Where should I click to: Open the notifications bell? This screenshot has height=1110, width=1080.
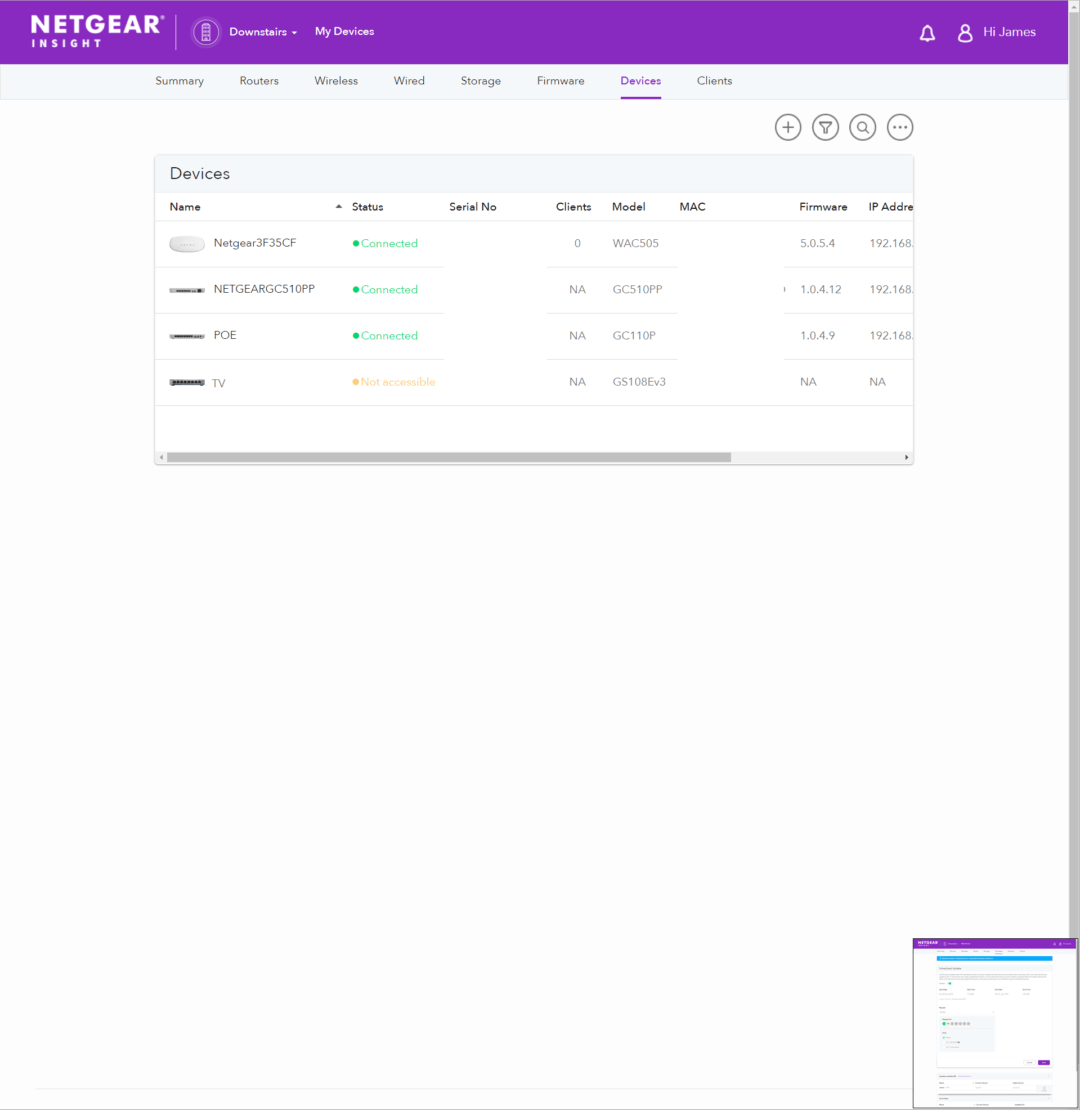point(927,32)
